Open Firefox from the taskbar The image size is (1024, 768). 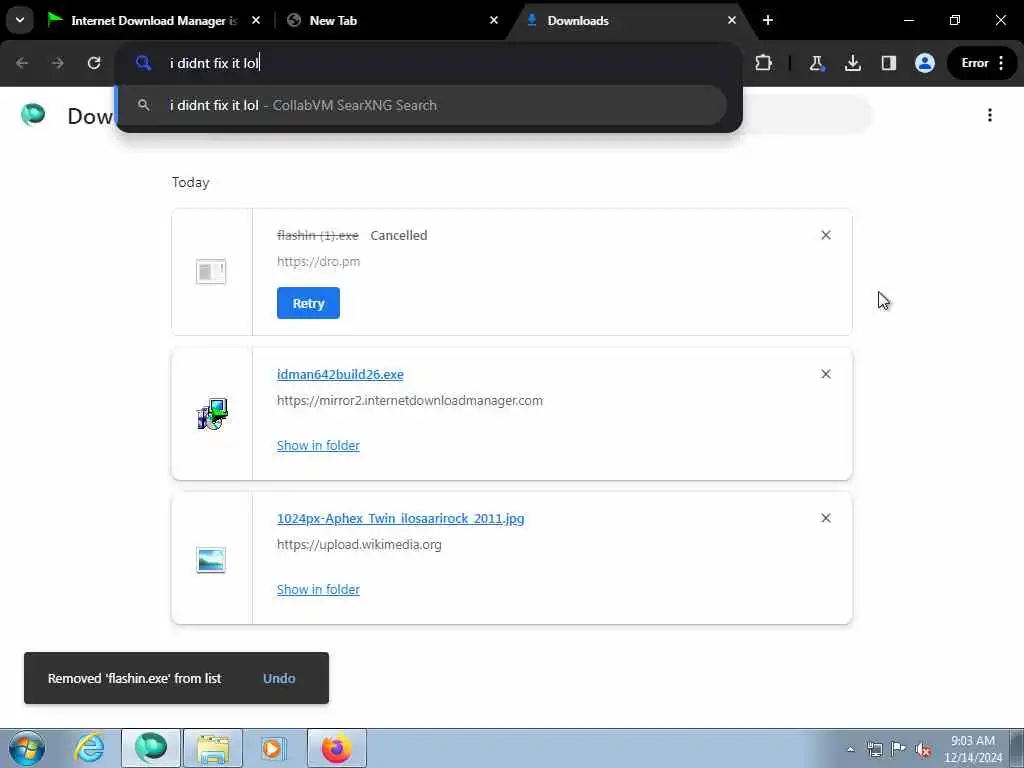tap(336, 748)
